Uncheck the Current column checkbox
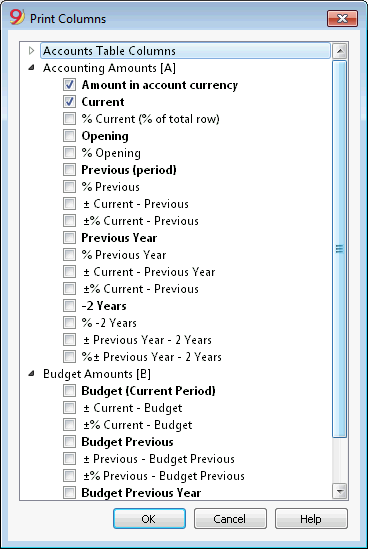 [x=69, y=102]
